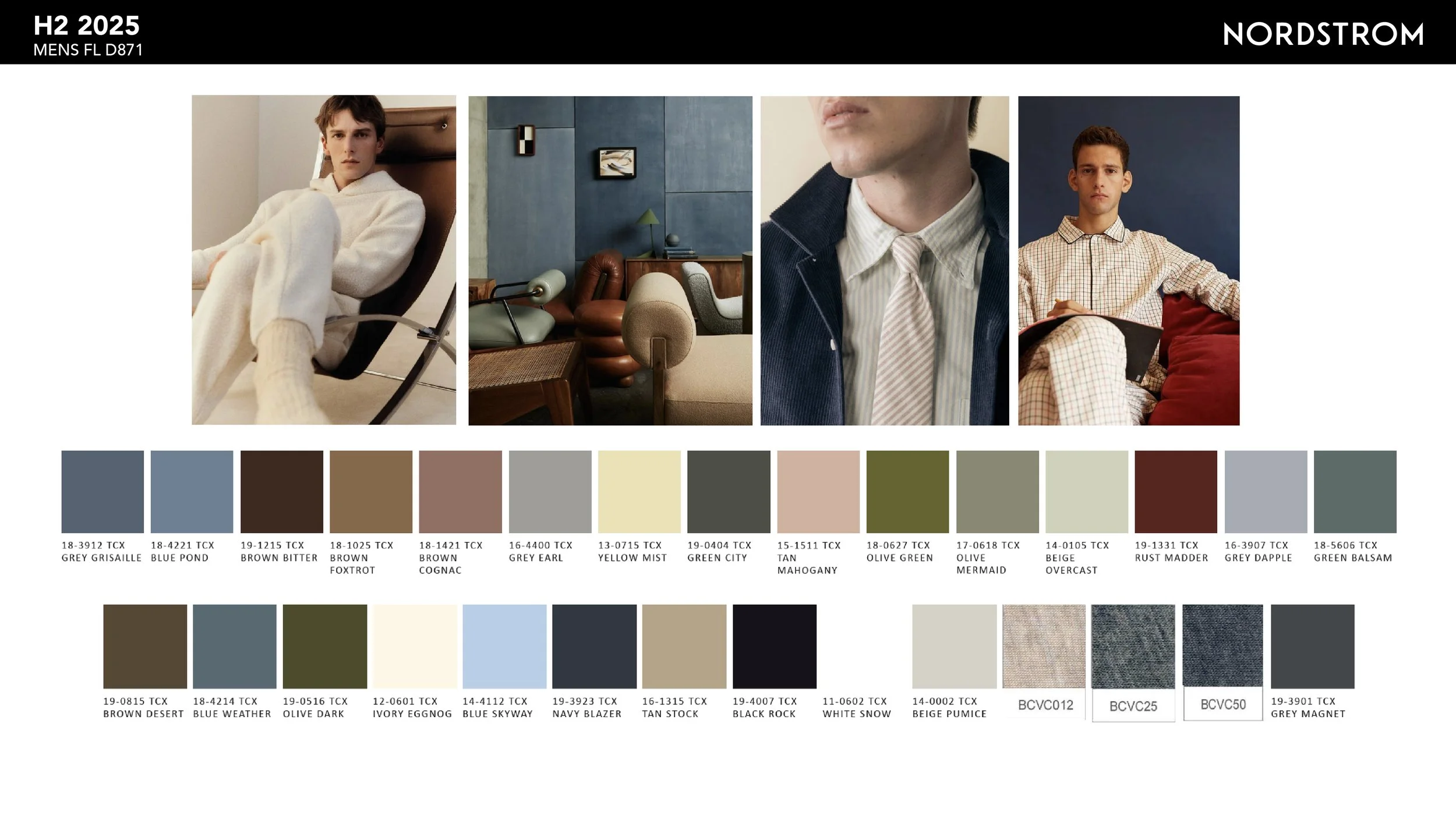Choose the Blue Skyway swatch

point(504,646)
